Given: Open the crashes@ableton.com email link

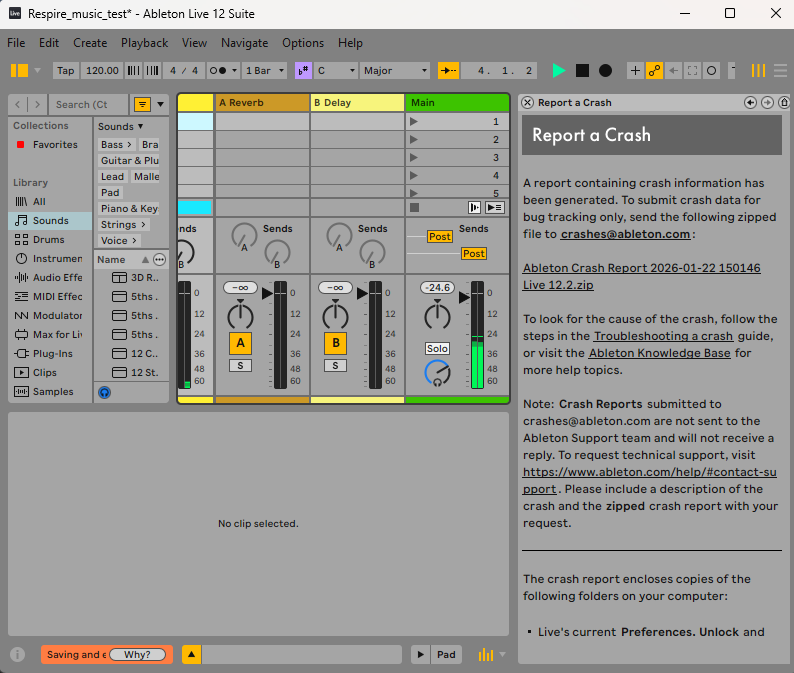Looking at the screenshot, I should (x=625, y=234).
